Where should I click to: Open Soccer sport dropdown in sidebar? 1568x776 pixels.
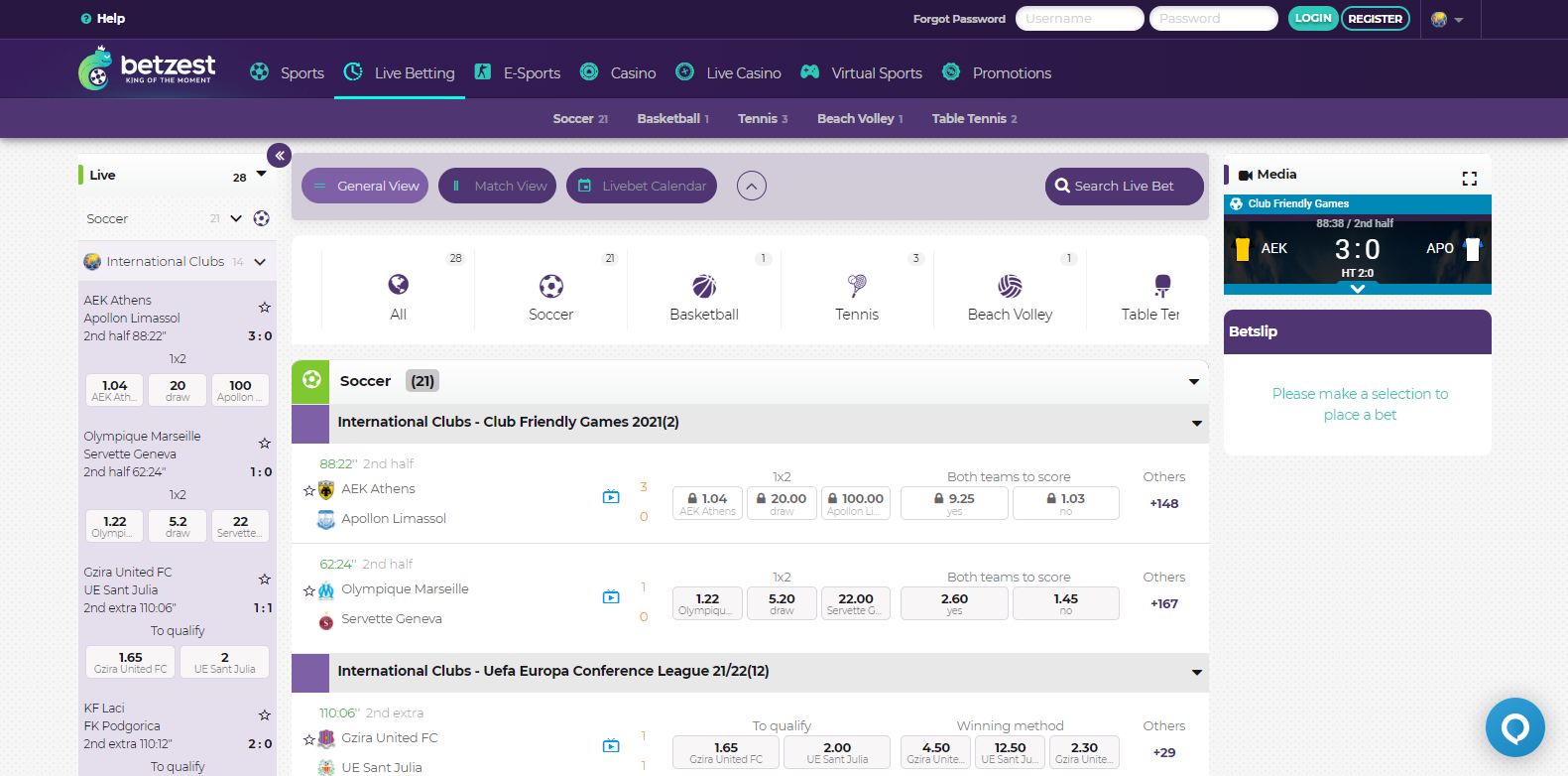click(x=236, y=218)
